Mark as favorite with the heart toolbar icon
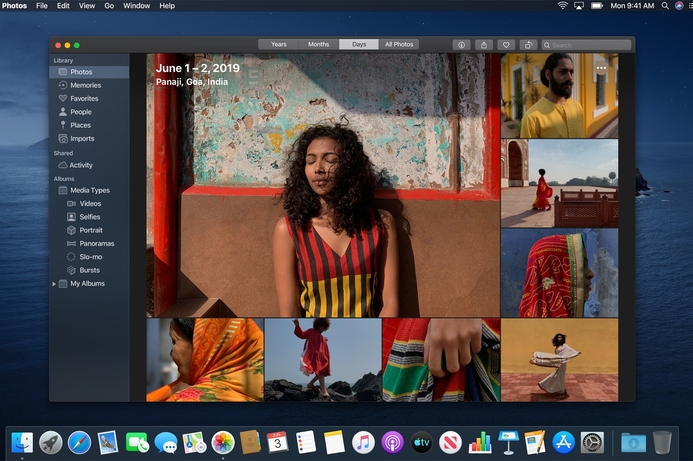 click(x=506, y=45)
